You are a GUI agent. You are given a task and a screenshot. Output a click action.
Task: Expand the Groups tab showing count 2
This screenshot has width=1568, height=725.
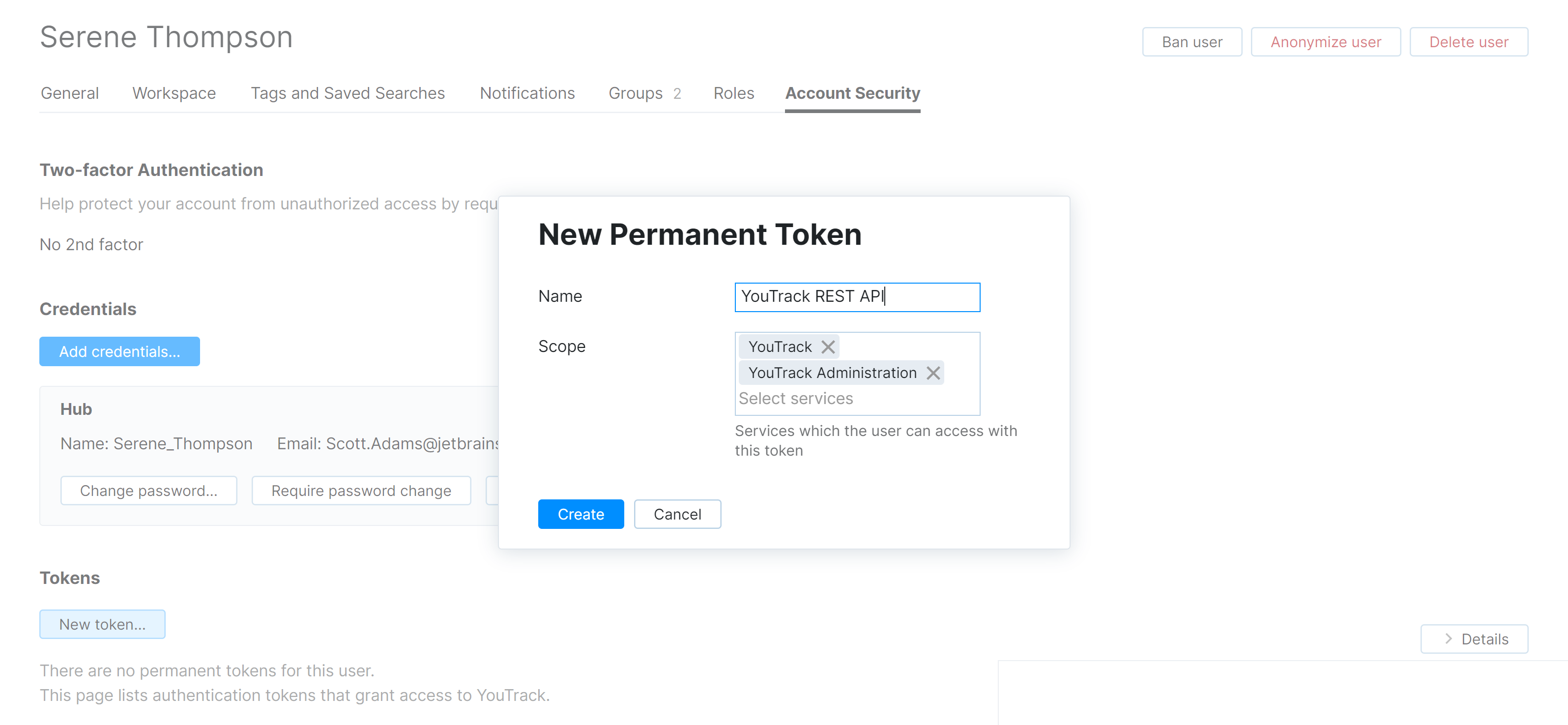tap(636, 93)
